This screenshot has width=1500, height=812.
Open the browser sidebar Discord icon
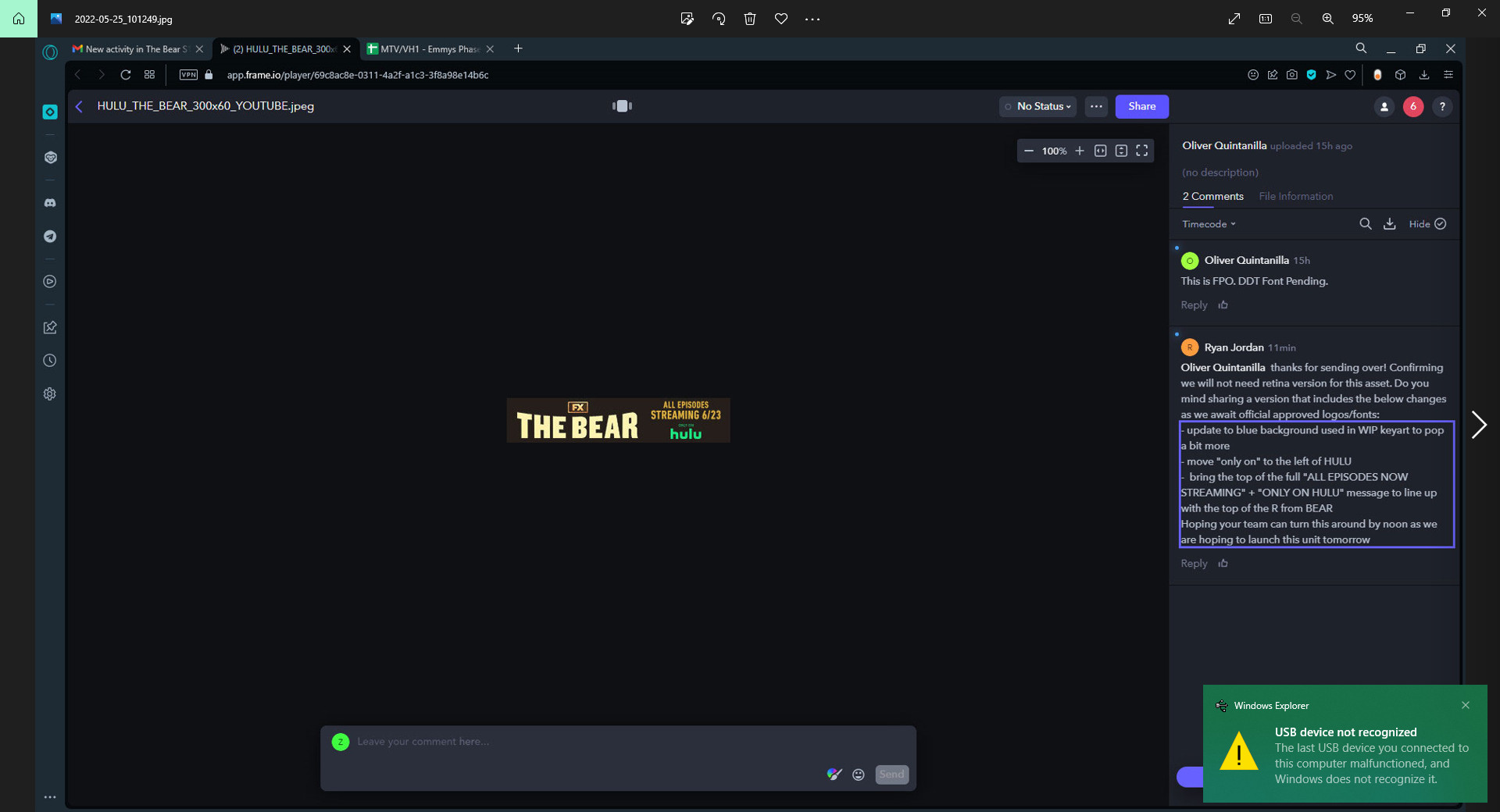(x=50, y=203)
